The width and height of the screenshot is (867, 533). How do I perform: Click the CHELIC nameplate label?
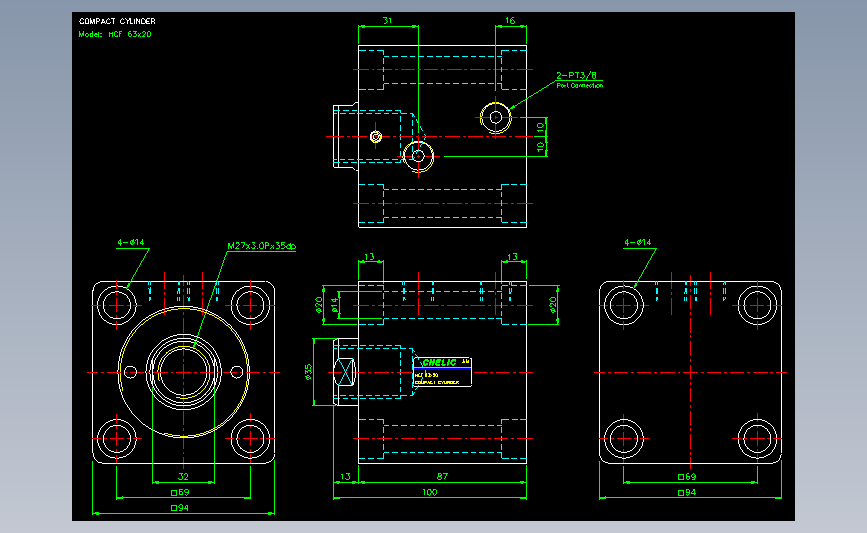pos(442,372)
